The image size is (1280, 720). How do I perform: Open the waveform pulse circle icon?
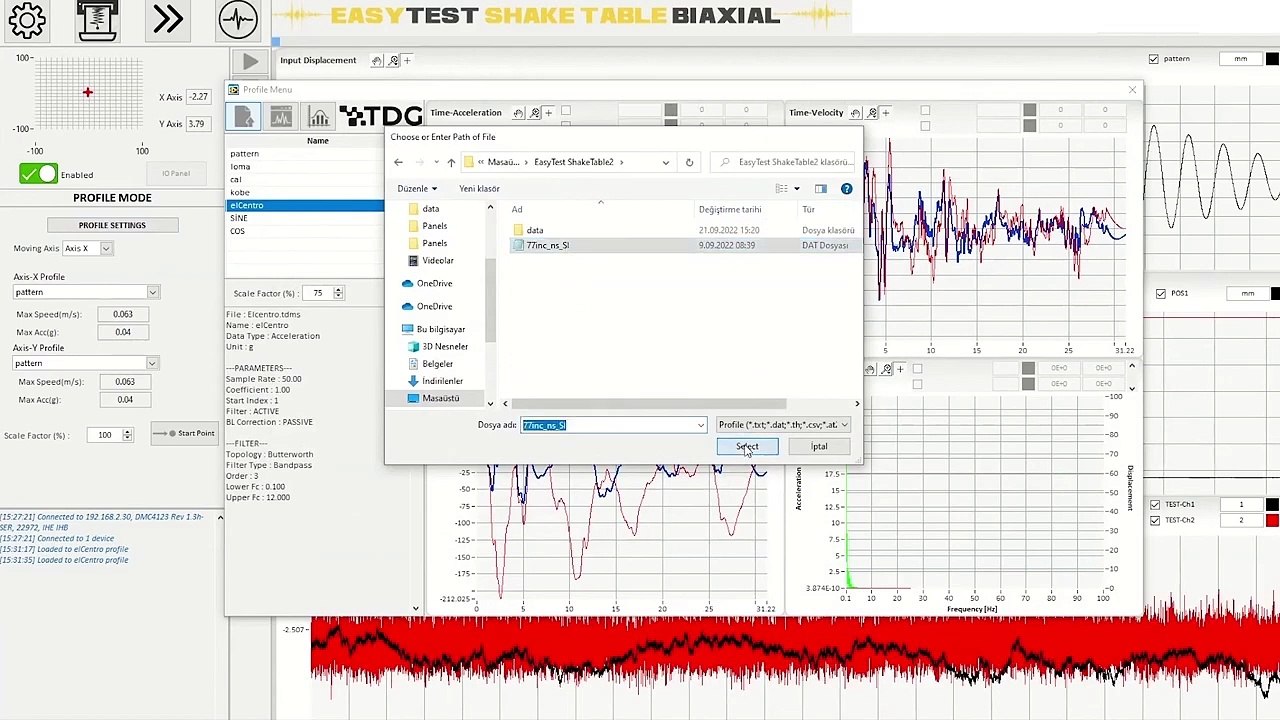tap(238, 19)
